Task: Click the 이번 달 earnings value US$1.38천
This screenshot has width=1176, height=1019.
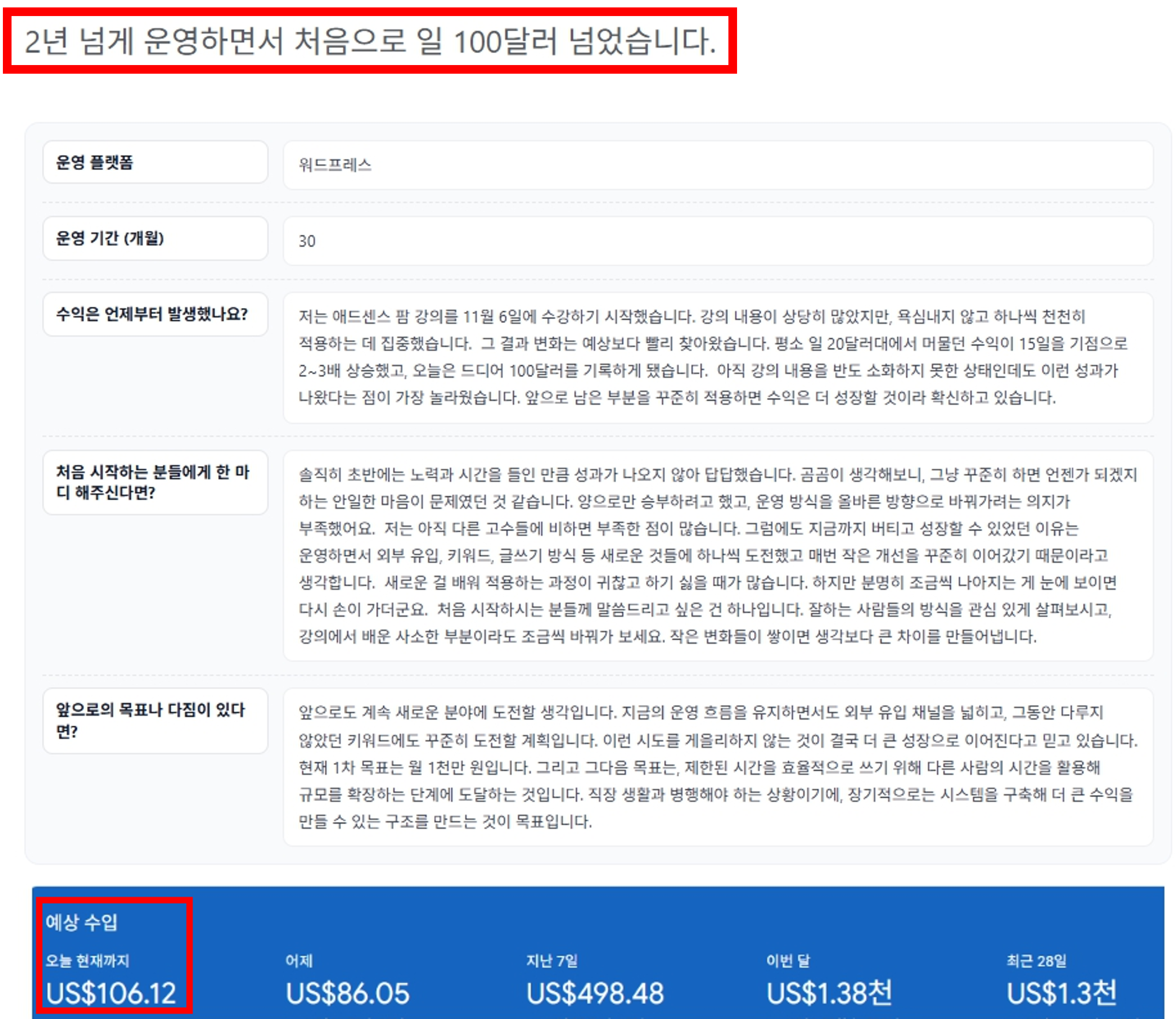Action: pyautogui.click(x=829, y=993)
